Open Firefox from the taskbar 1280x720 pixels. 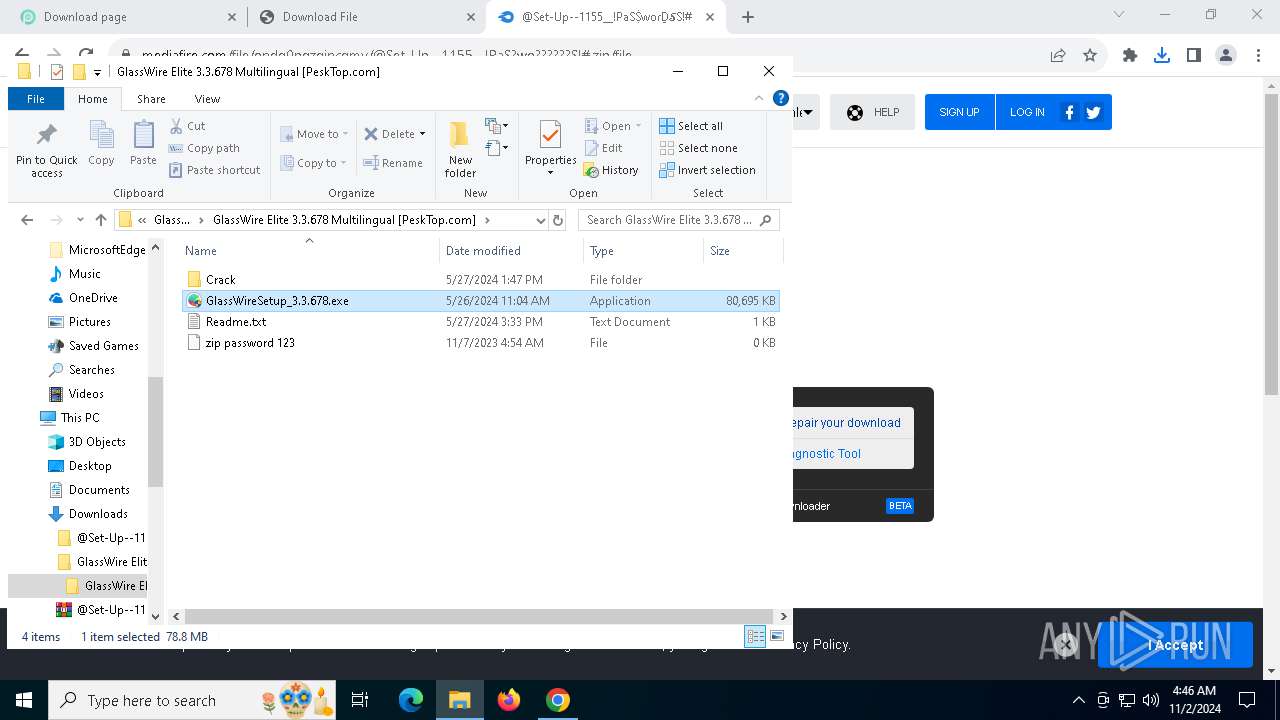click(x=509, y=700)
